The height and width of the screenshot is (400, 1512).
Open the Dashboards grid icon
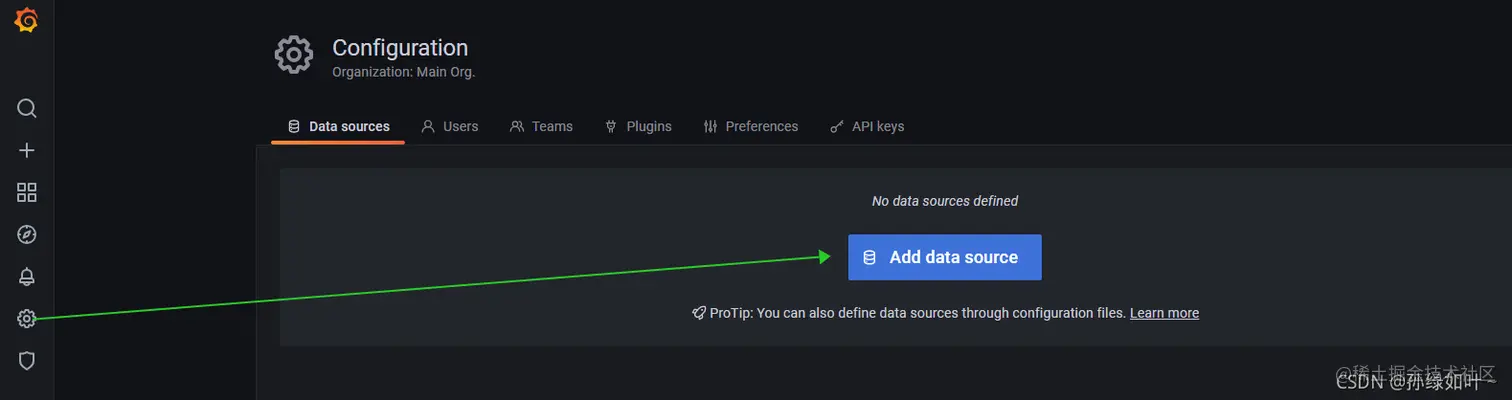[27, 192]
